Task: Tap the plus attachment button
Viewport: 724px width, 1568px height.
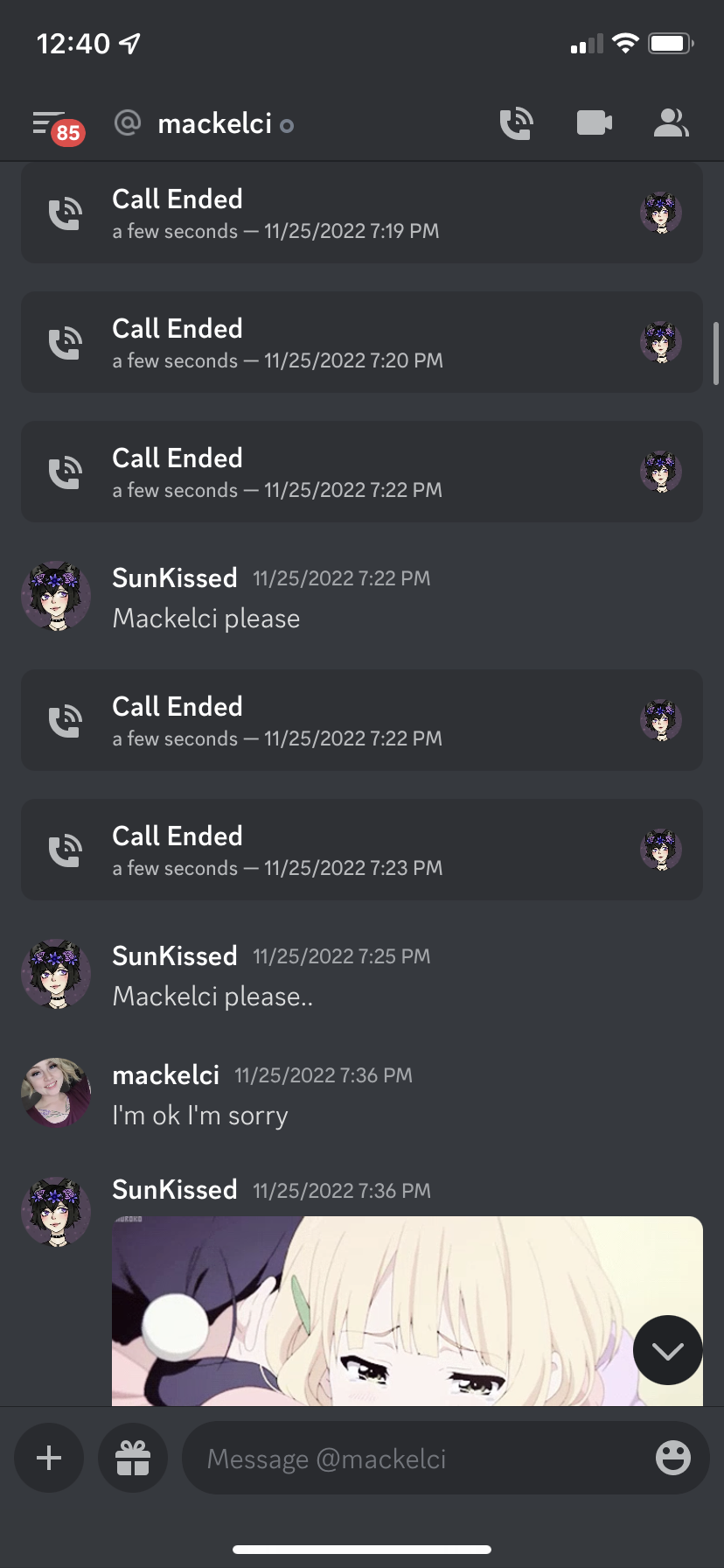Action: pos(49,1458)
